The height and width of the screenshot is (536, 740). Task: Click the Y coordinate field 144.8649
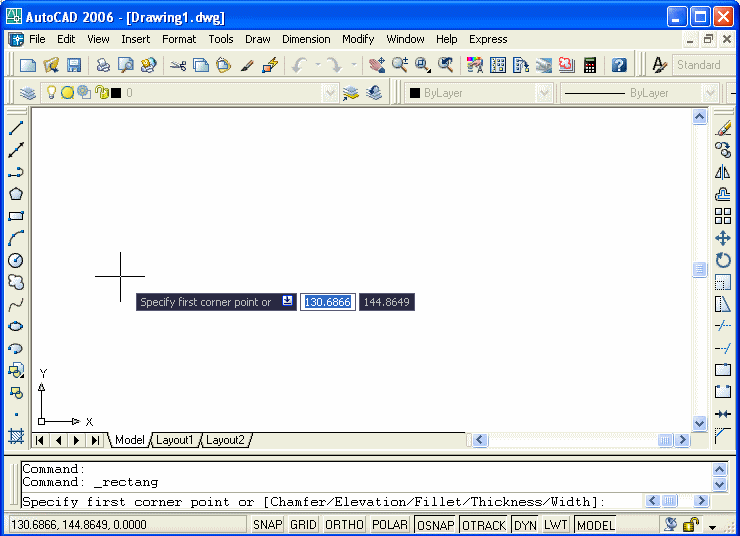point(387,302)
